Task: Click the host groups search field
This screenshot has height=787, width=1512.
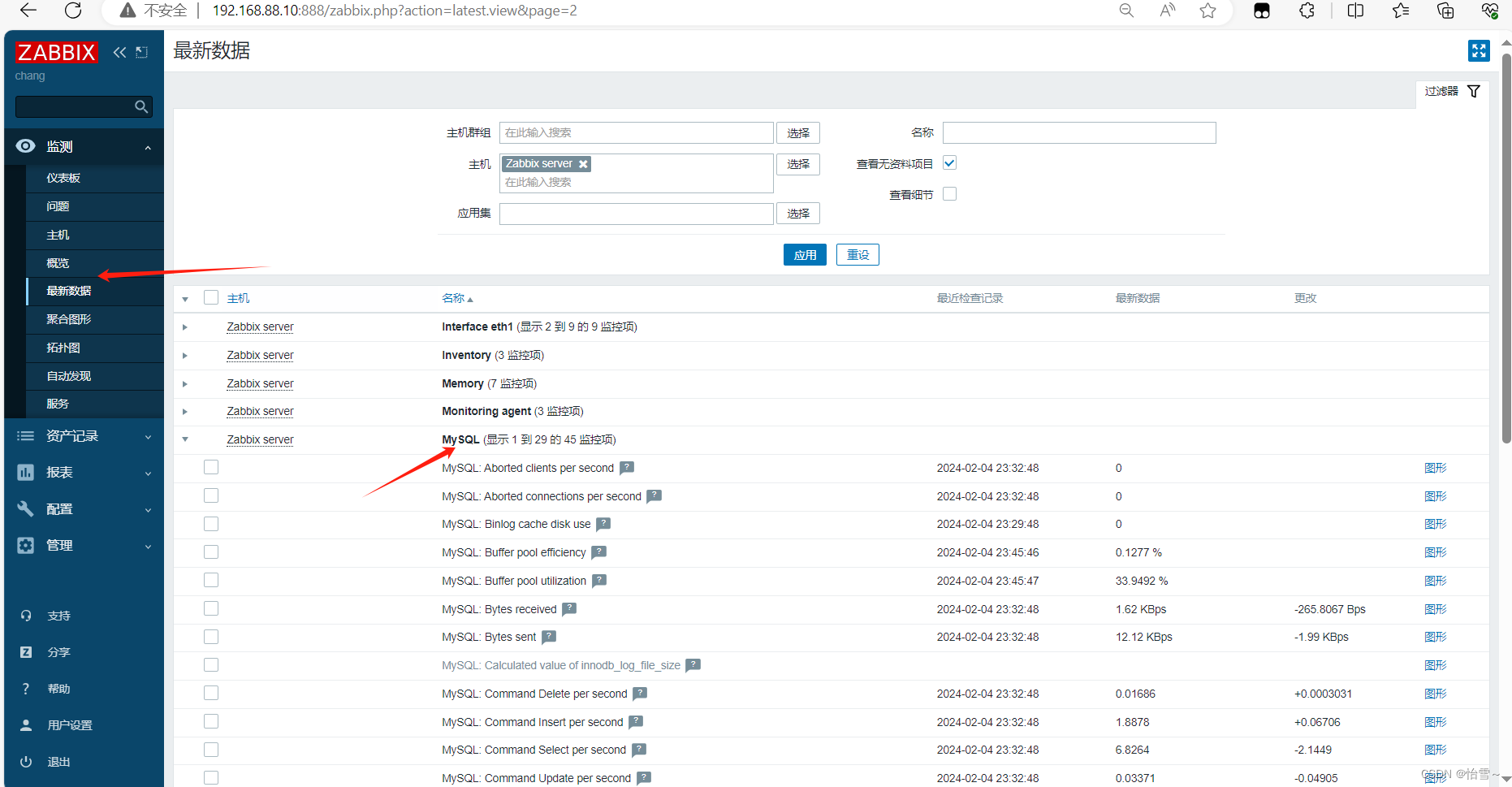Action: 636,133
